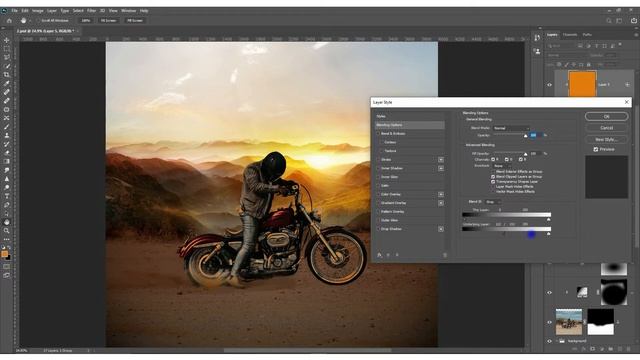Viewport: 640px width, 360px height.
Task: Add another Inner Shadow plus icon
Action: click(x=441, y=168)
